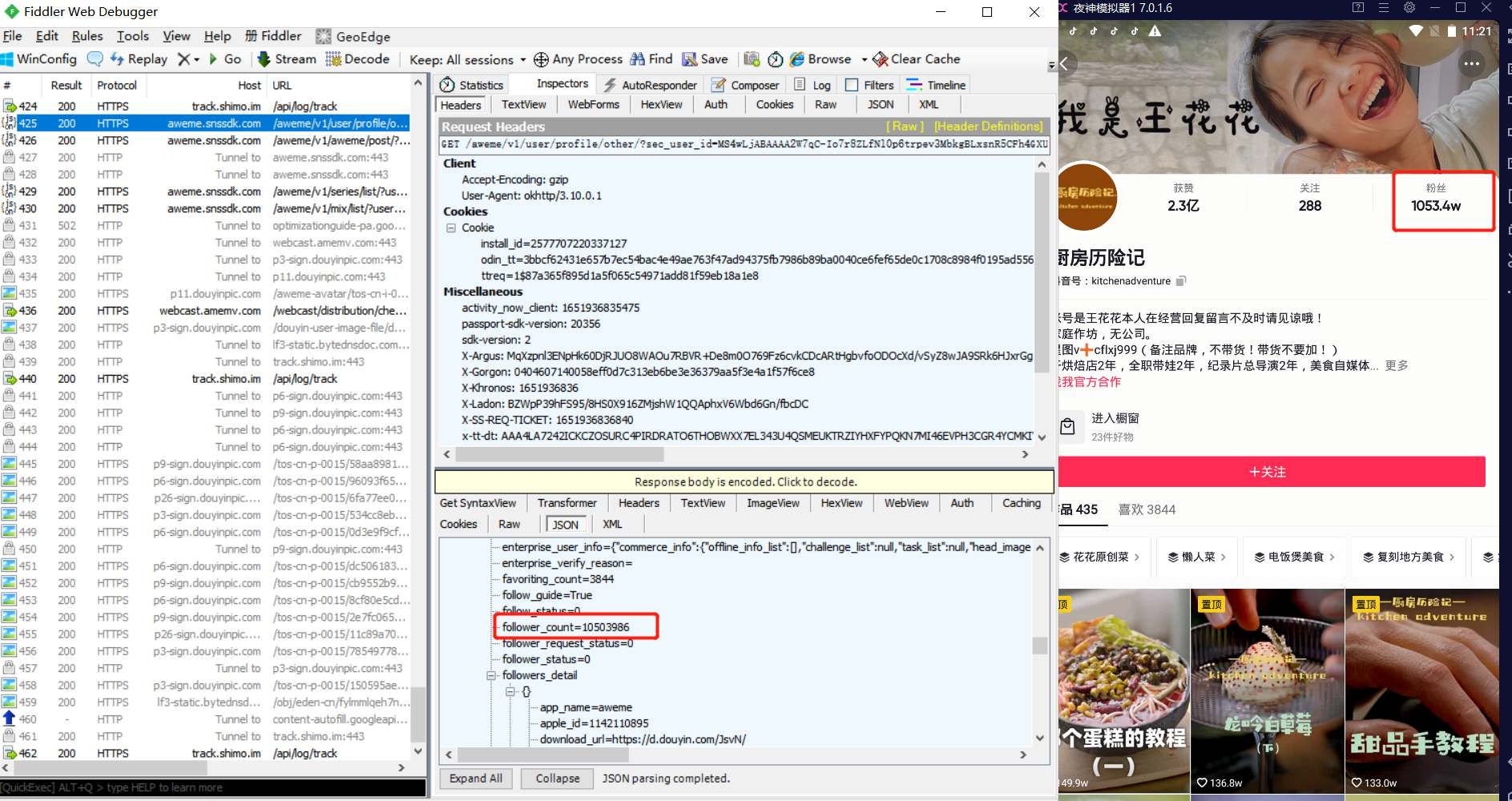Open the Nox emulator hamburger menu
This screenshot has width=1512, height=801.
tap(1384, 8)
